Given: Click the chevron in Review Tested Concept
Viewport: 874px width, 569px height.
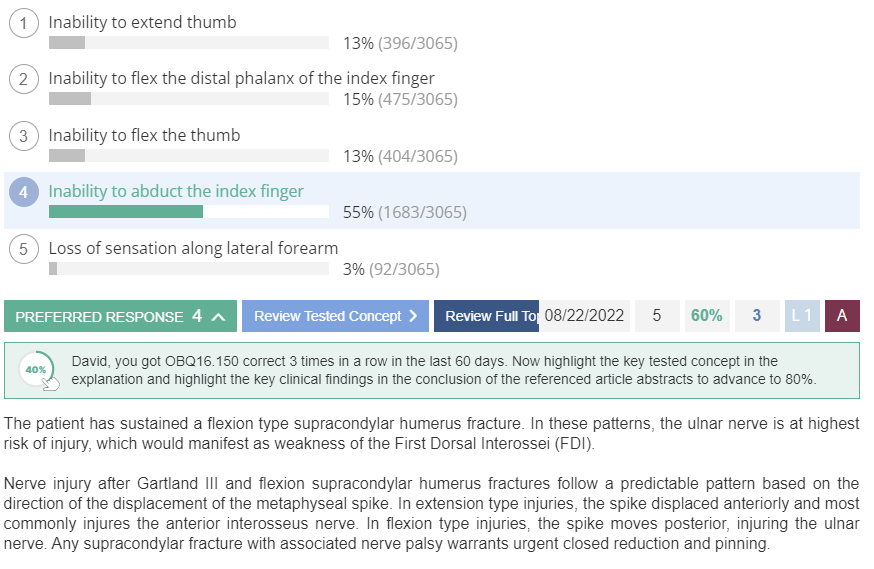Looking at the screenshot, I should [x=413, y=316].
